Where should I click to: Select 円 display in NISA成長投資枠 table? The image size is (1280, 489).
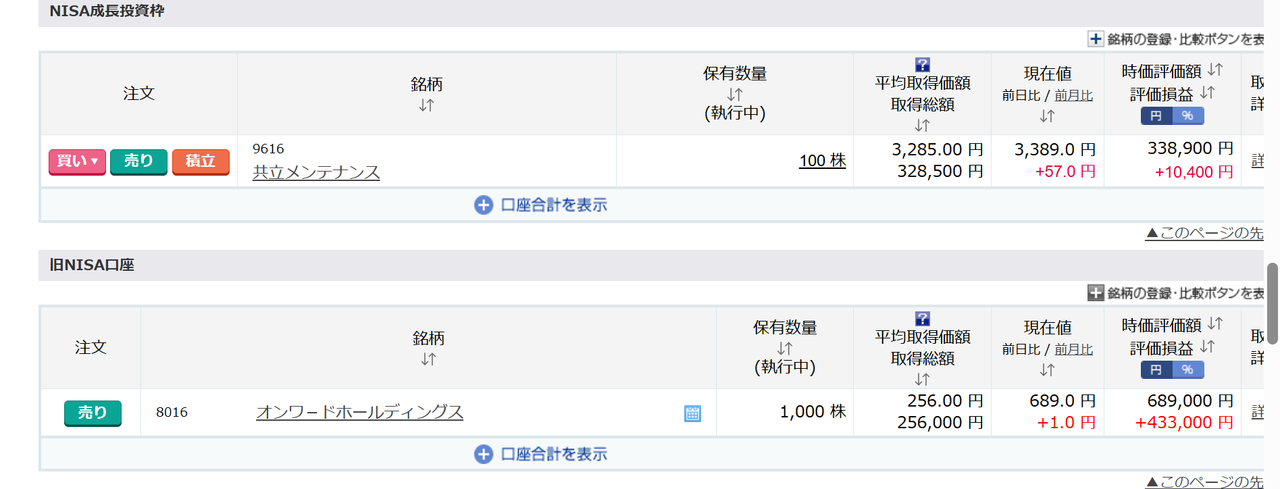point(1157,116)
